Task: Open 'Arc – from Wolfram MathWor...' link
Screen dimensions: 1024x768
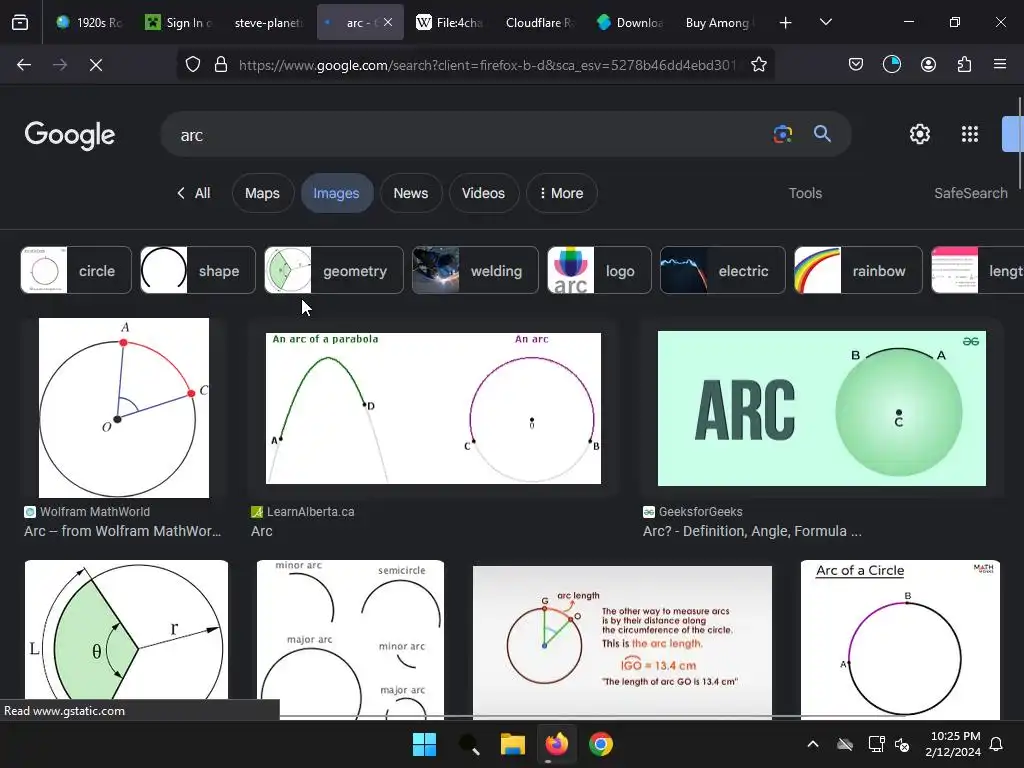Action: coord(123,531)
